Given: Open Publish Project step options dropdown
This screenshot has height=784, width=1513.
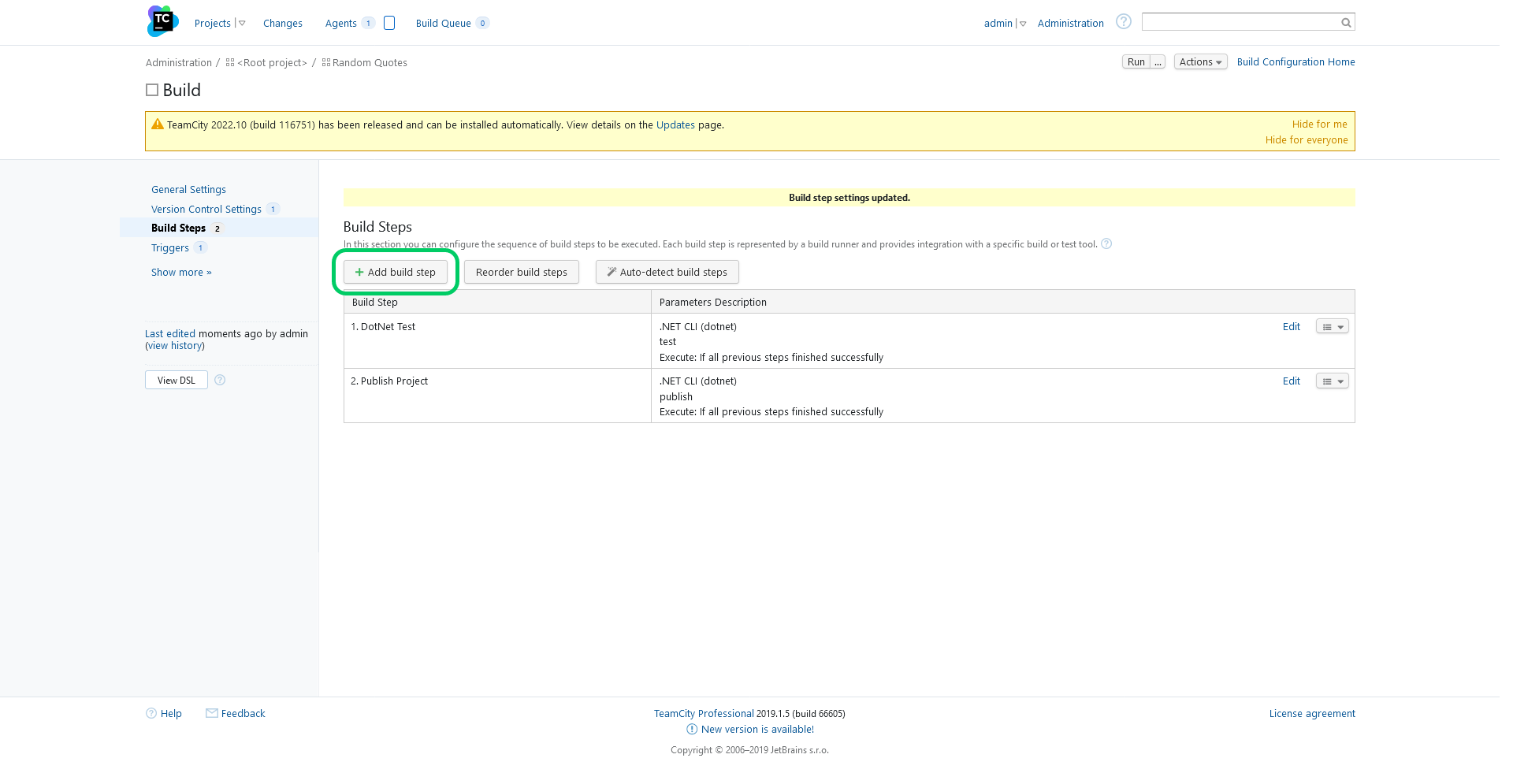Looking at the screenshot, I should coord(1333,381).
